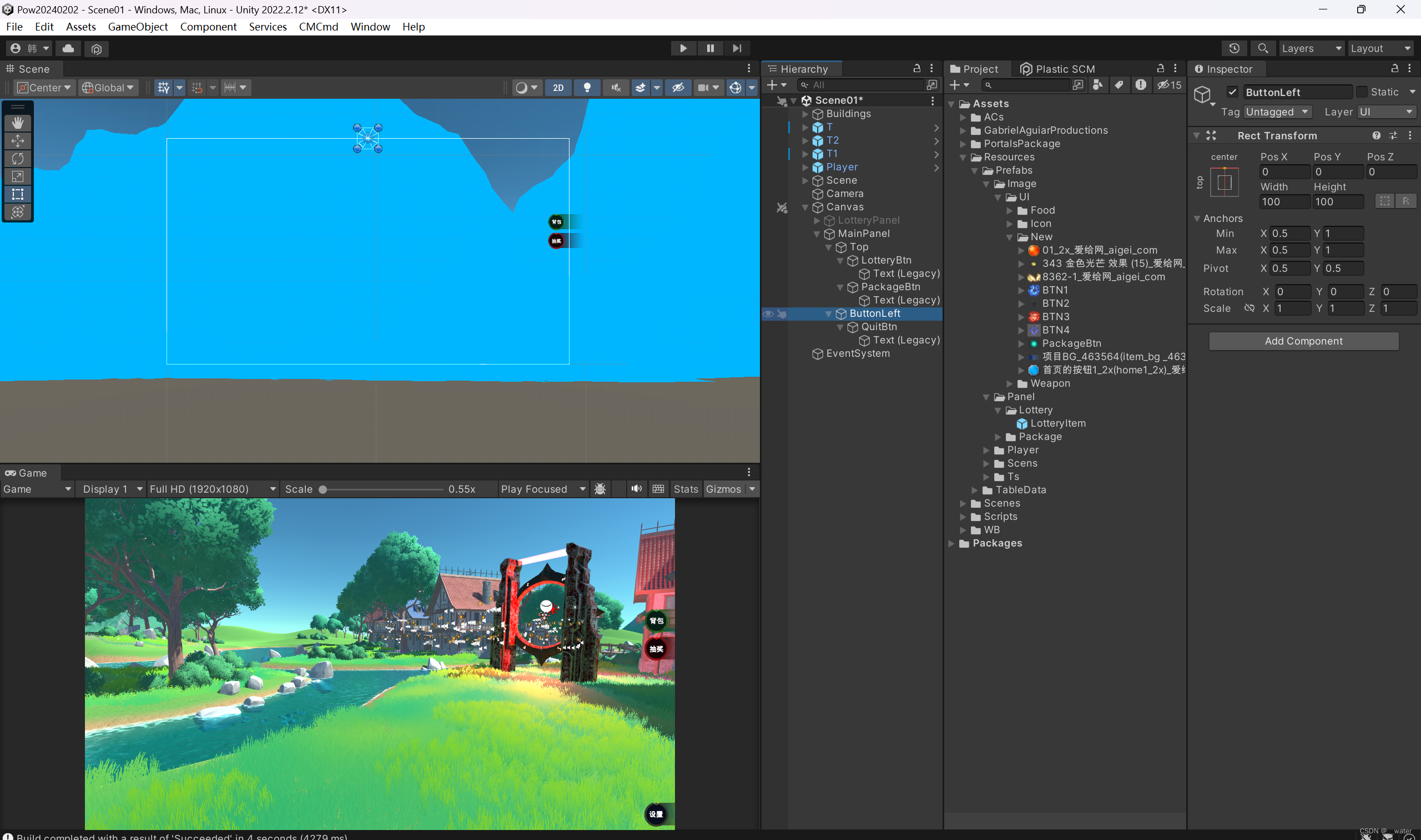Click the Stats button in Game view
This screenshot has height=840, width=1421.
click(686, 488)
